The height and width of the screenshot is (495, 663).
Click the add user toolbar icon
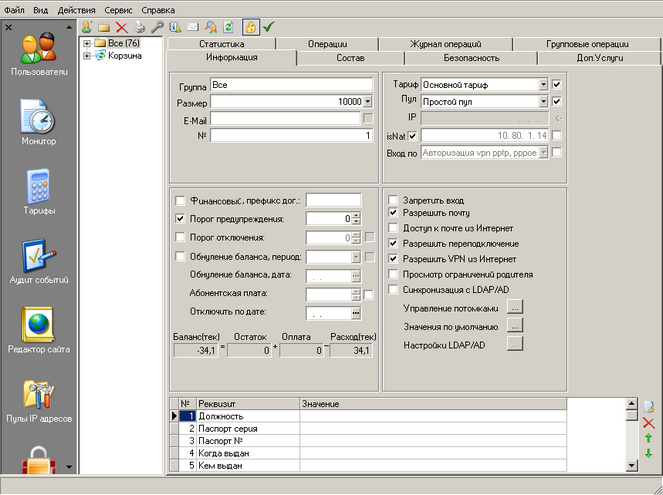pos(87,27)
